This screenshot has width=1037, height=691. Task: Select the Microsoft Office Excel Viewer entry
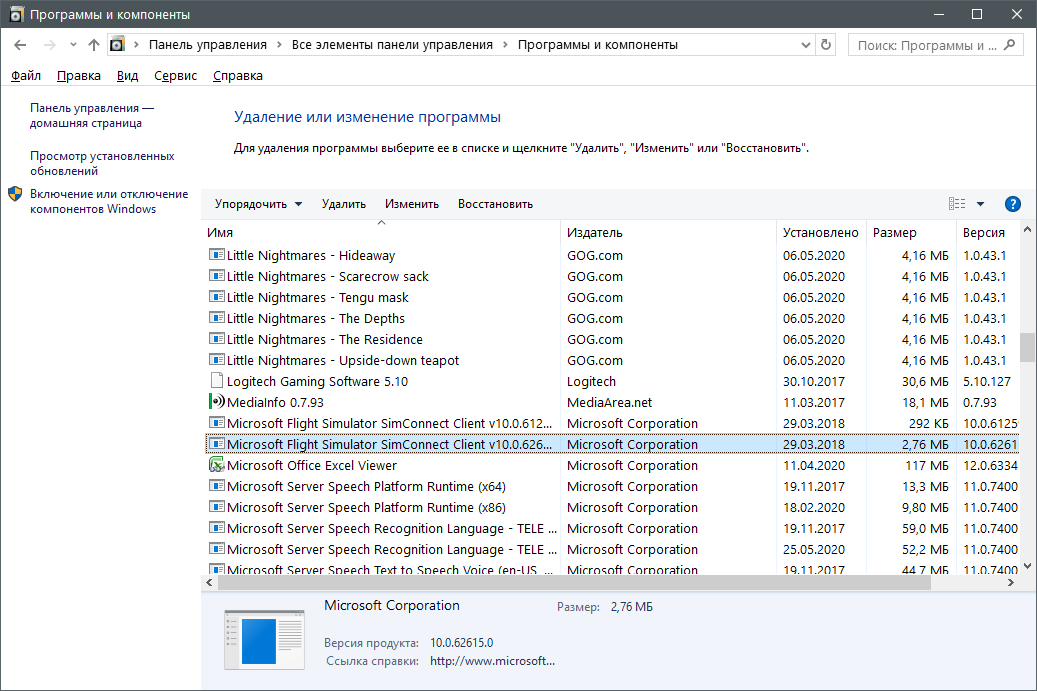[311, 465]
